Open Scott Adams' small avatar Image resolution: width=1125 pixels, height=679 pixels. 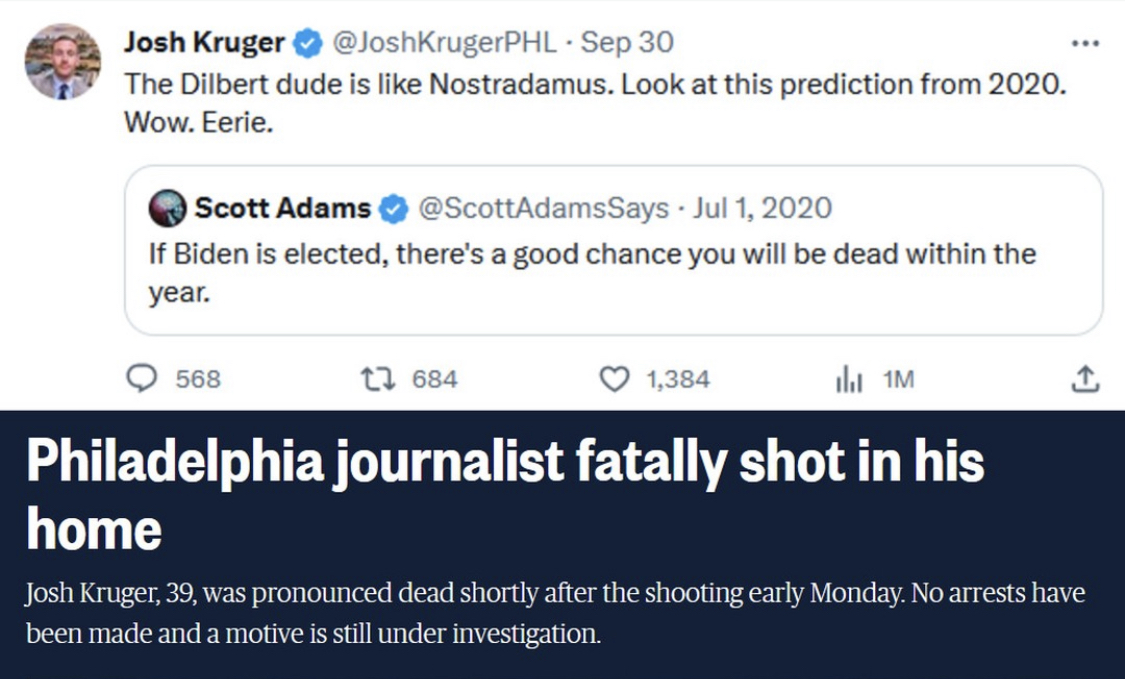coord(167,209)
